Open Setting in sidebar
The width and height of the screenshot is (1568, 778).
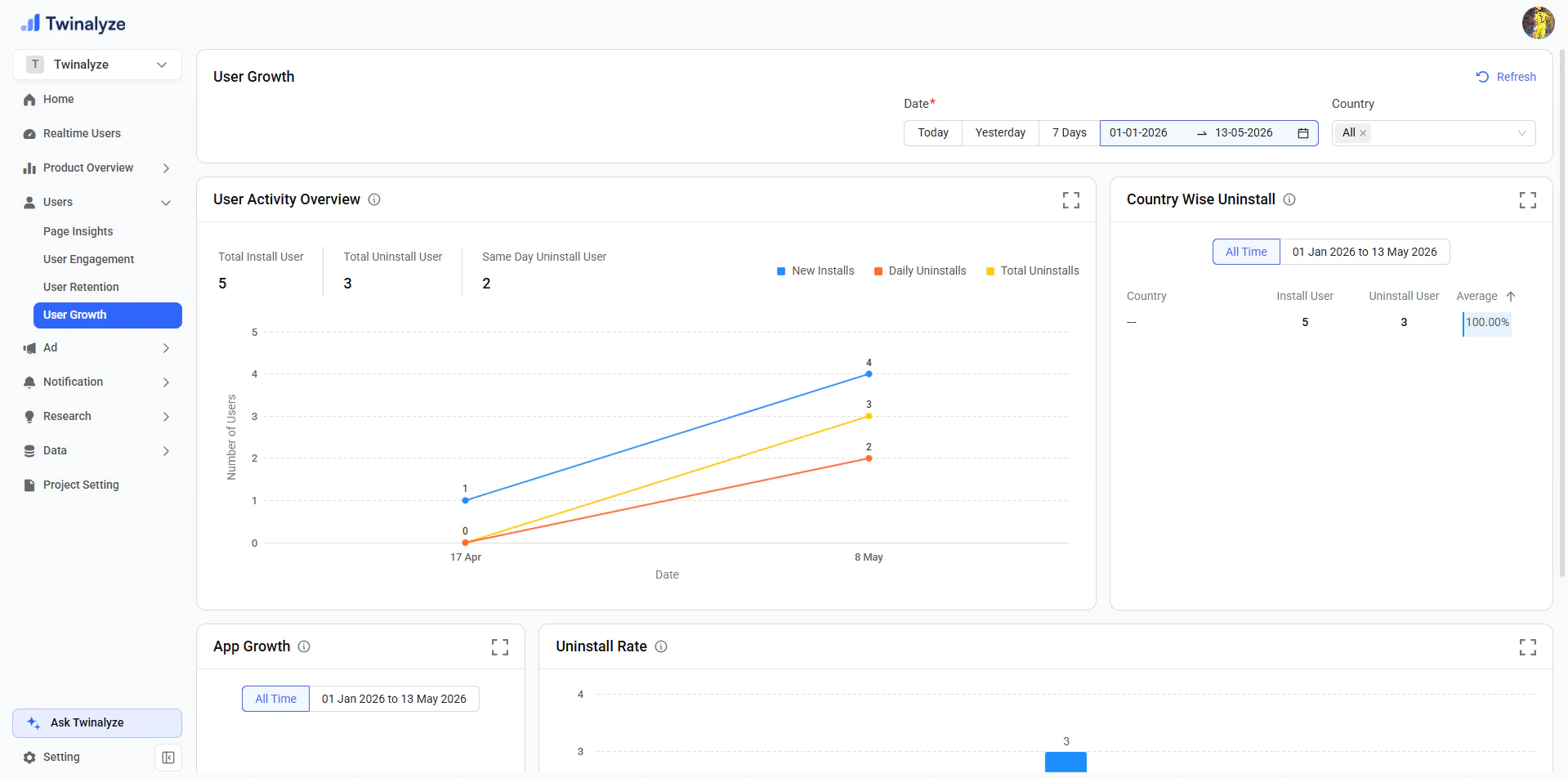(61, 758)
